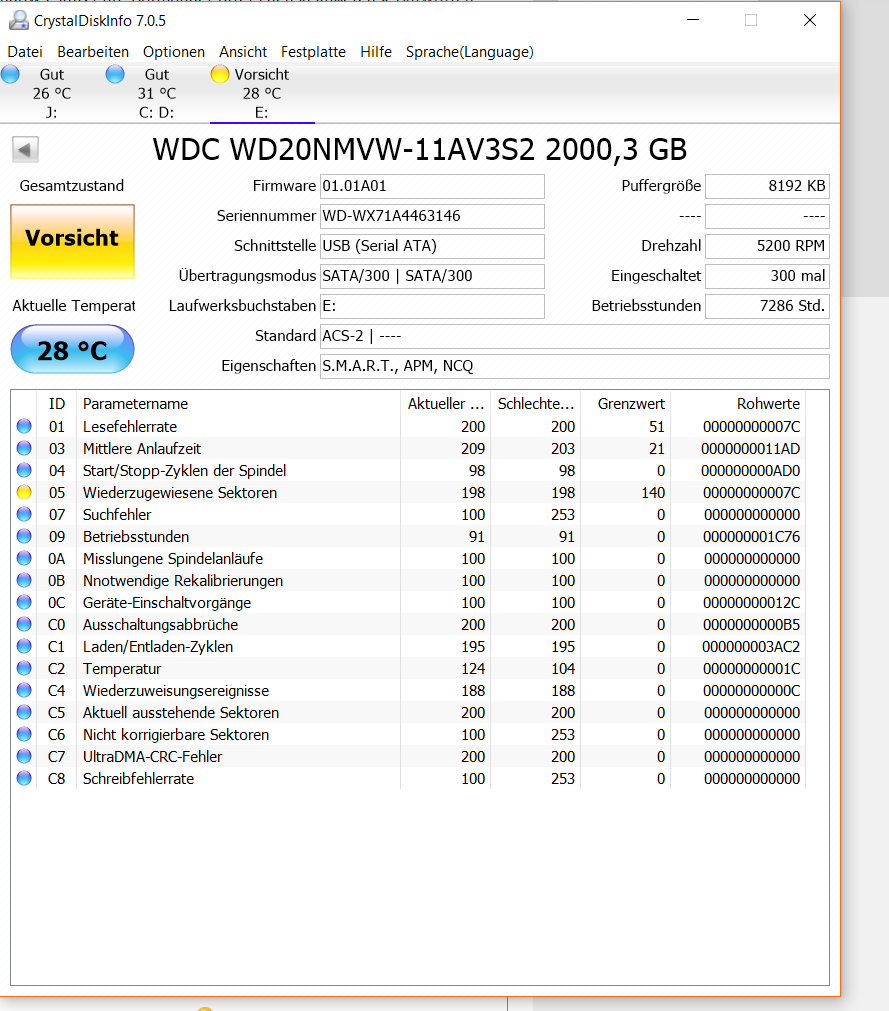Image resolution: width=889 pixels, height=1011 pixels.
Task: Click the CrystalDiskInfo app icon in title bar
Action: click(18, 21)
